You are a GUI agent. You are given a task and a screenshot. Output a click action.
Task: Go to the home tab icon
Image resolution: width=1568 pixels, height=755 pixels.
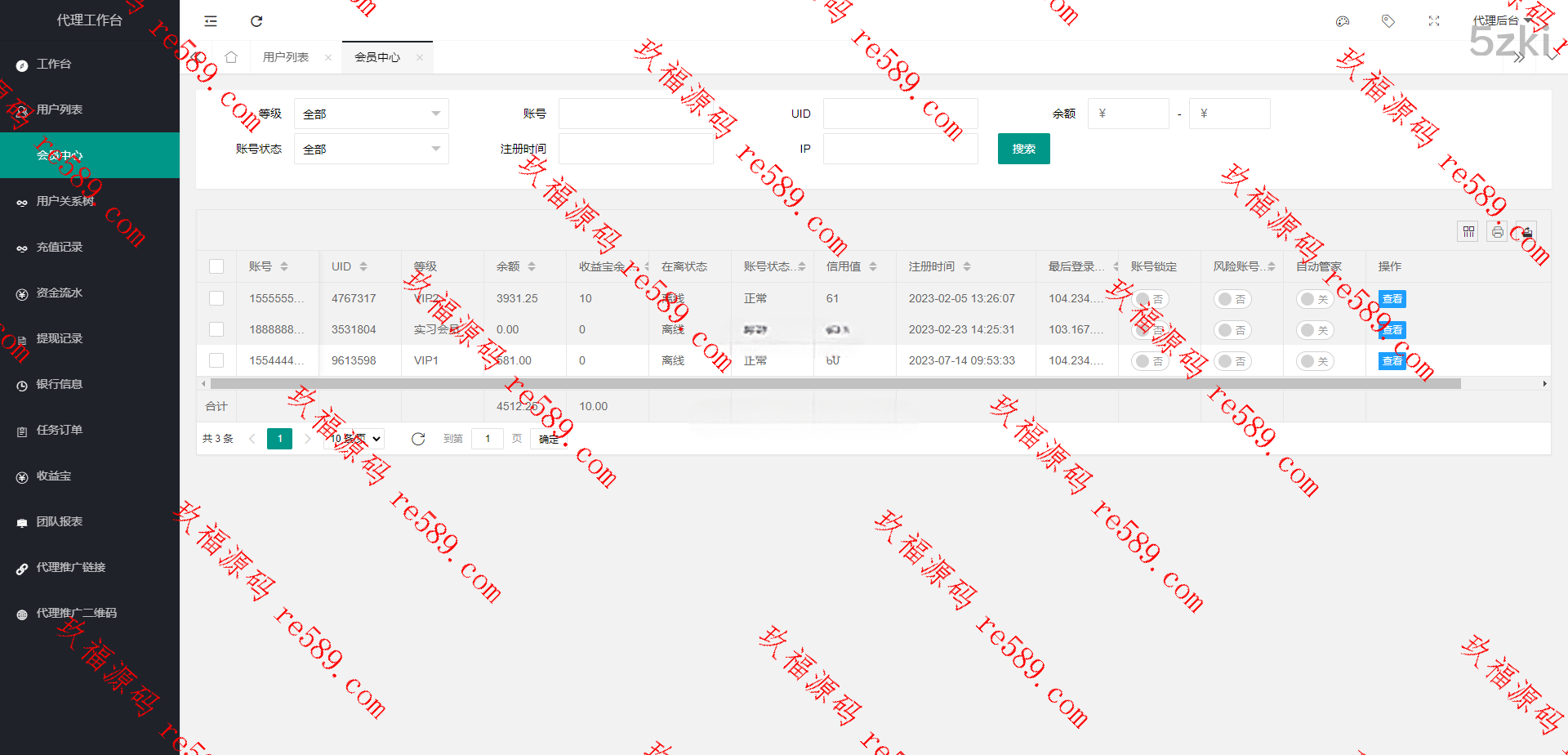pyautogui.click(x=231, y=57)
